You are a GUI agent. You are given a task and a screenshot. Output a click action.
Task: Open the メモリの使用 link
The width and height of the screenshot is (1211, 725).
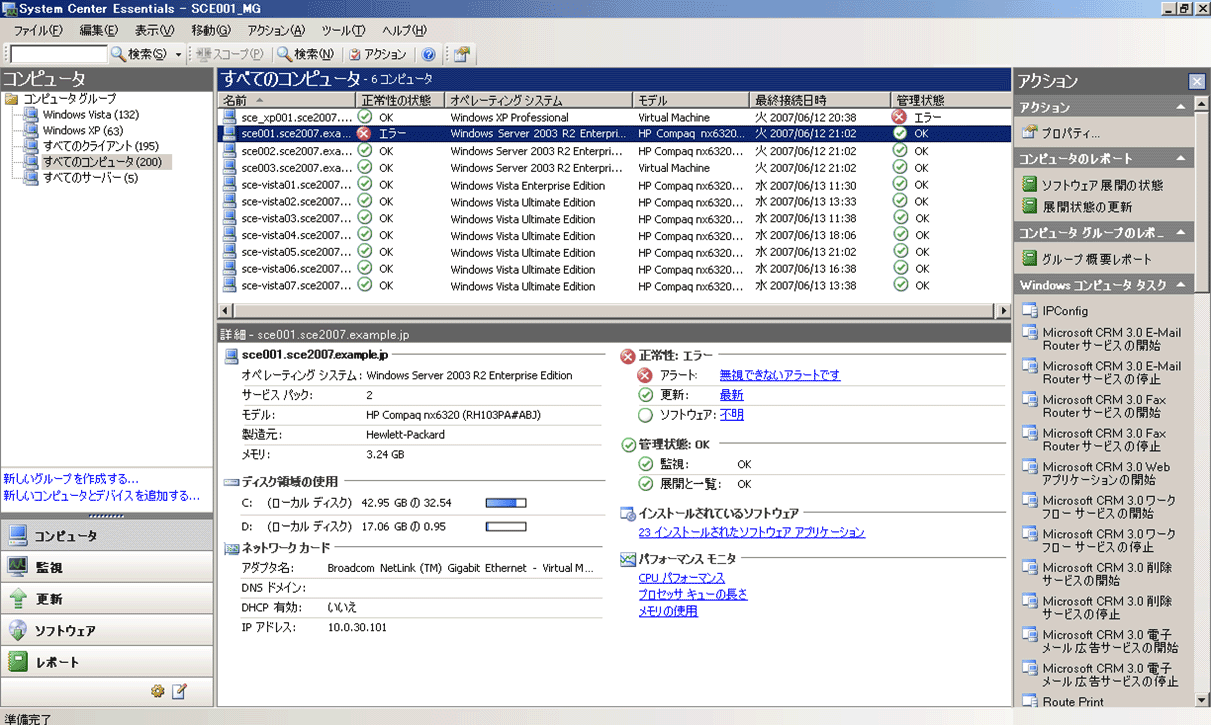coord(668,611)
